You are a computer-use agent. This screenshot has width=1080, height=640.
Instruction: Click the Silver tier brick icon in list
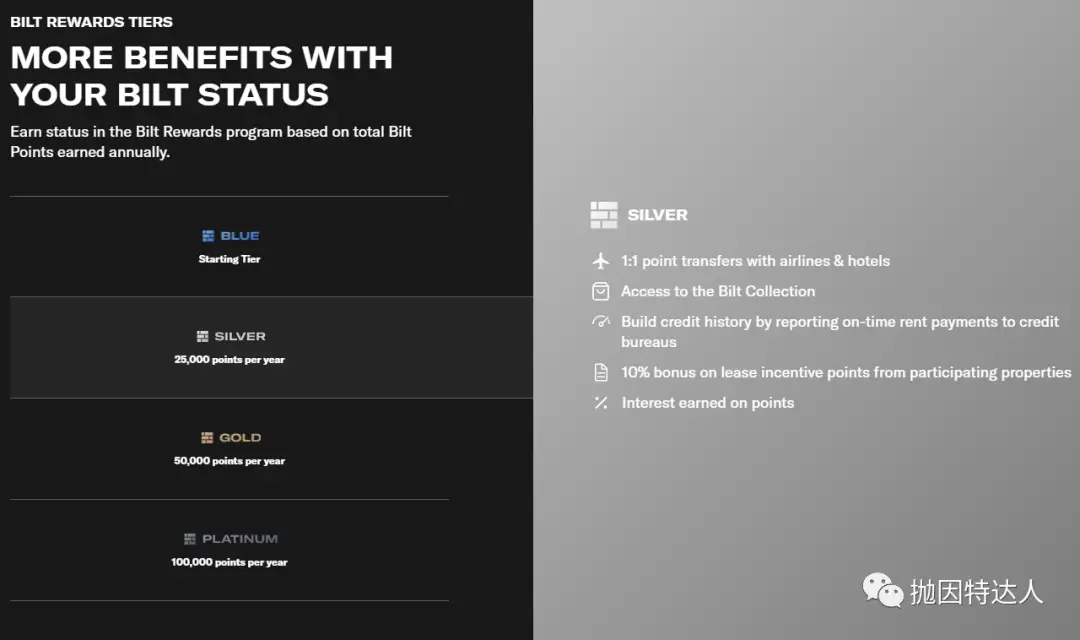pos(202,337)
